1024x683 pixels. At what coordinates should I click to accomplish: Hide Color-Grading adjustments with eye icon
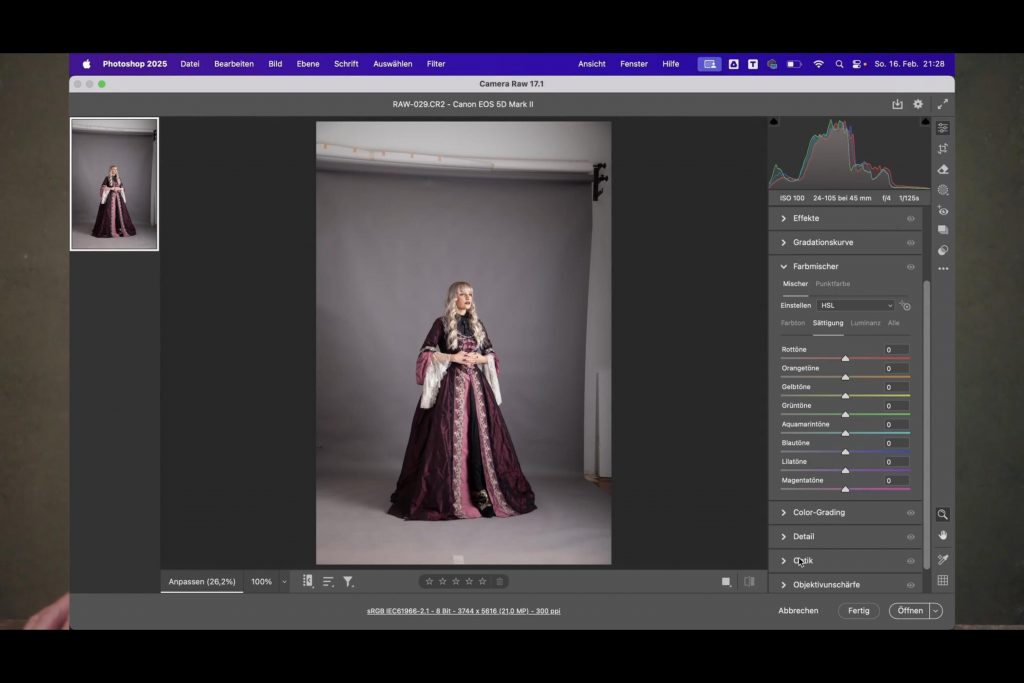(910, 513)
